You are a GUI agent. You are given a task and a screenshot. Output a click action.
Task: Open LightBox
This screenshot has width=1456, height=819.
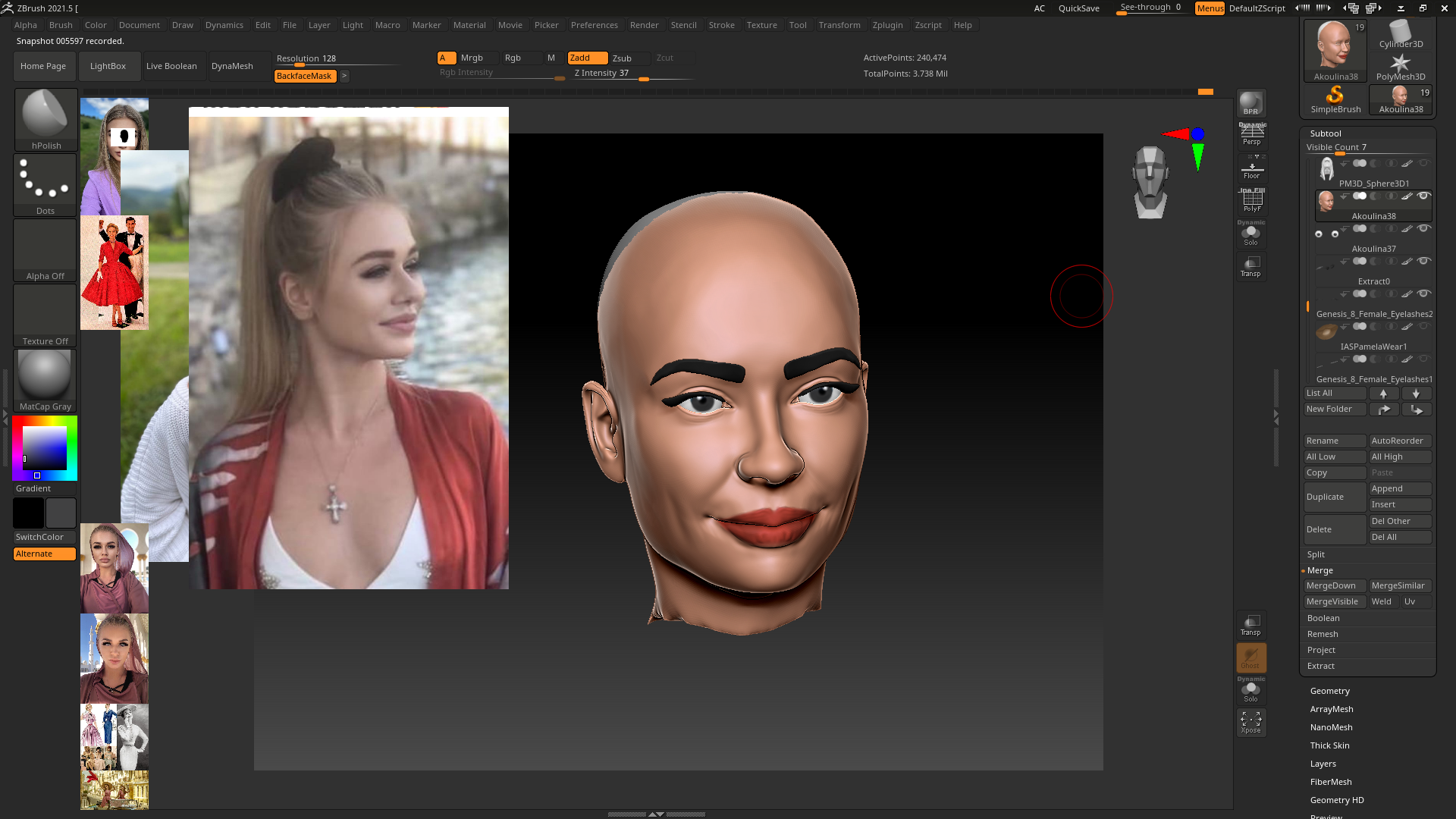[x=108, y=66]
